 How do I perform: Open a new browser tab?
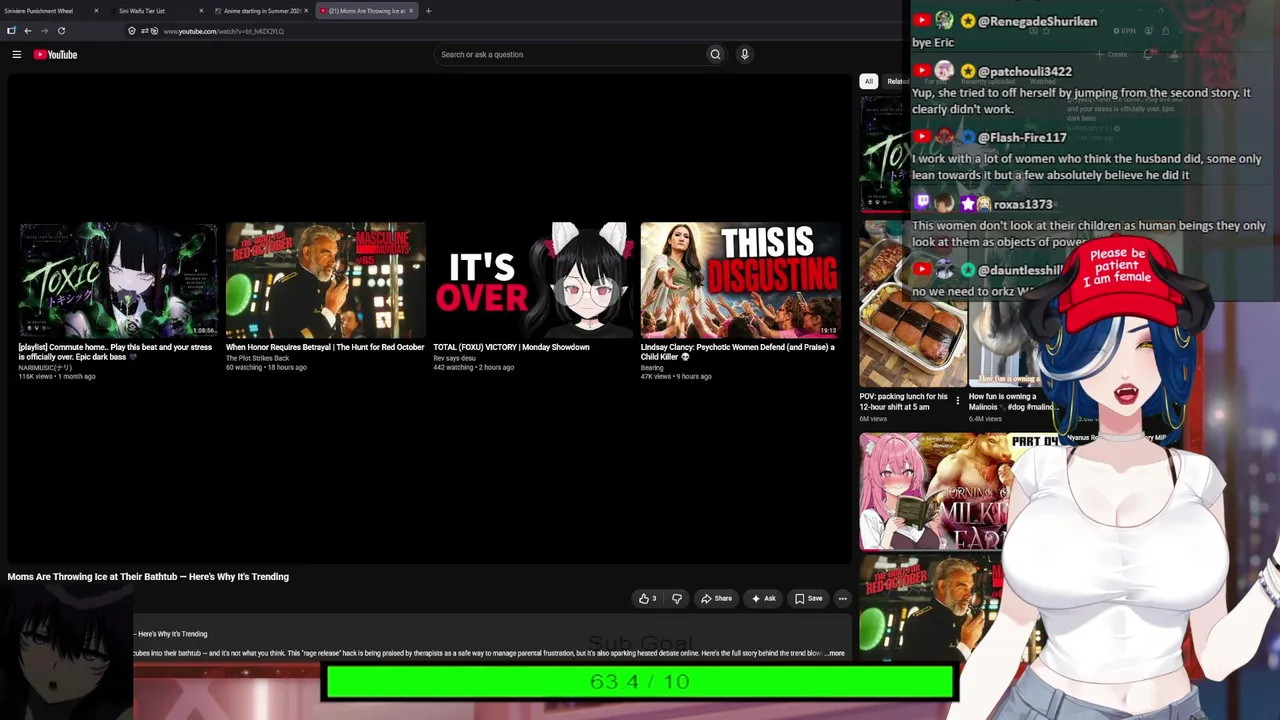[x=428, y=11]
